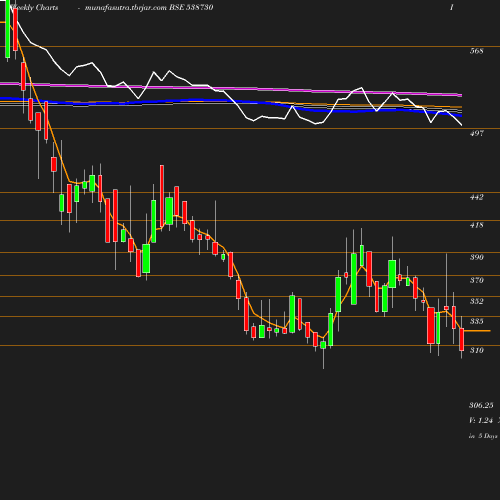
Task: Click the "370" price level label
Action: tap(476, 280)
